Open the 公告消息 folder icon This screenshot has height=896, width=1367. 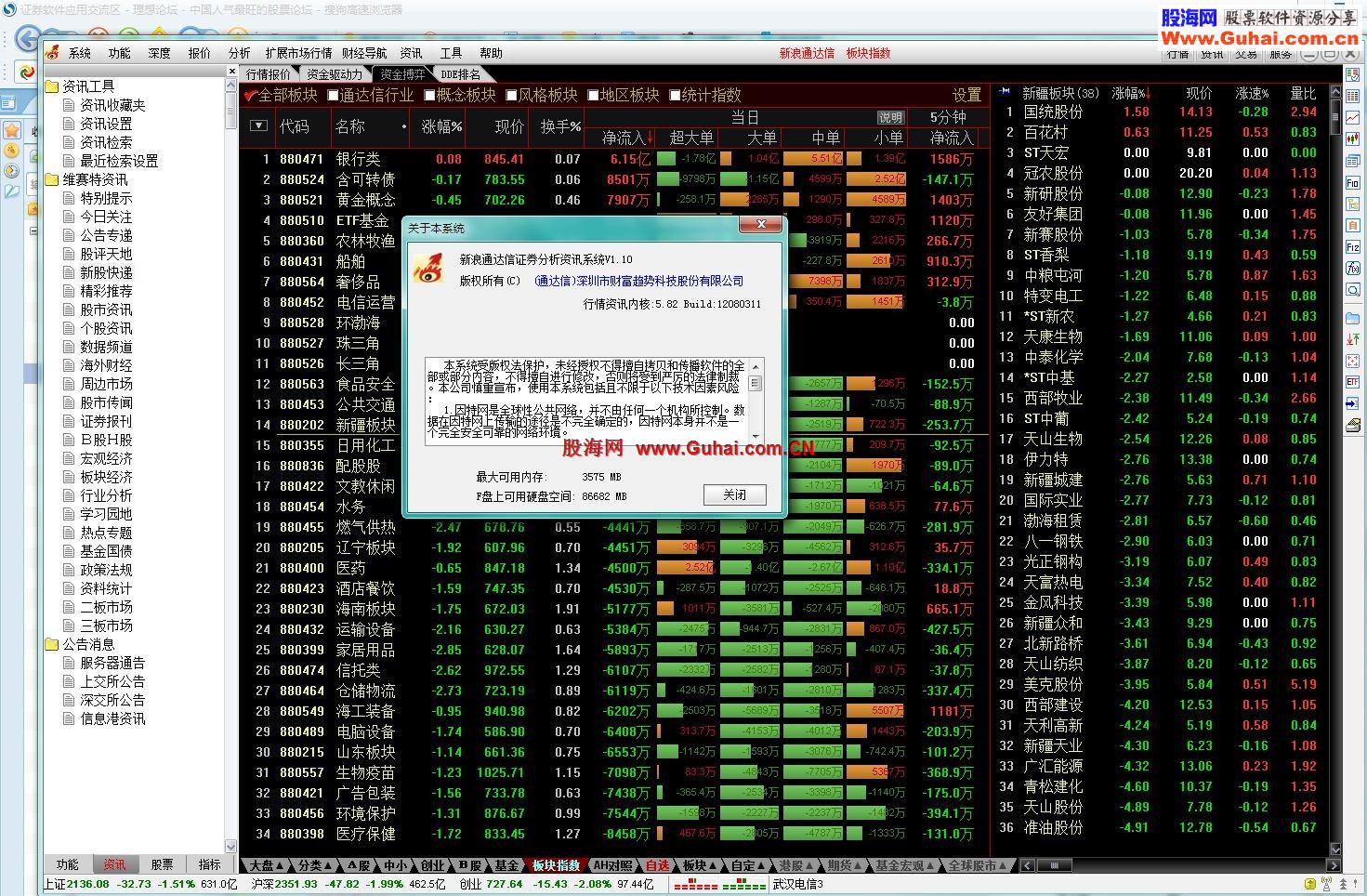tap(52, 644)
